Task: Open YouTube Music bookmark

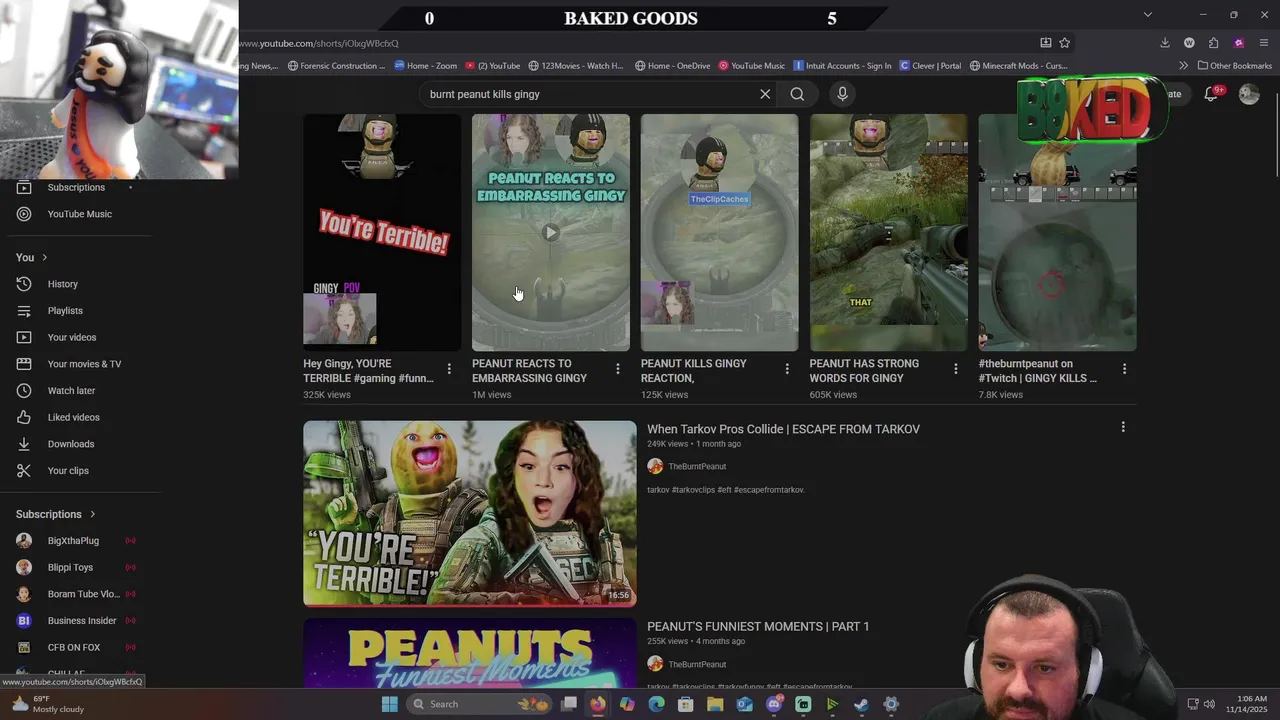Action: tap(752, 66)
